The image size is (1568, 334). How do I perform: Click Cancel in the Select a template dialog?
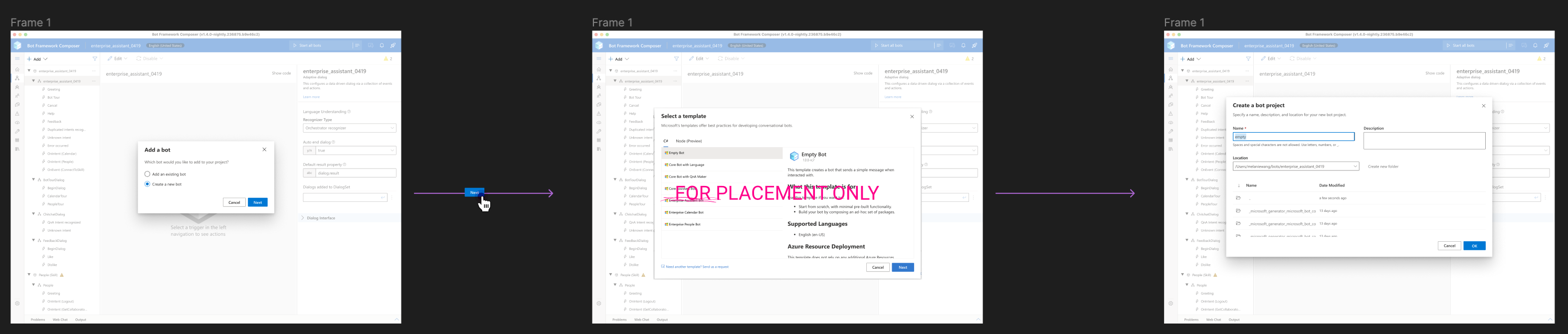pos(878,267)
